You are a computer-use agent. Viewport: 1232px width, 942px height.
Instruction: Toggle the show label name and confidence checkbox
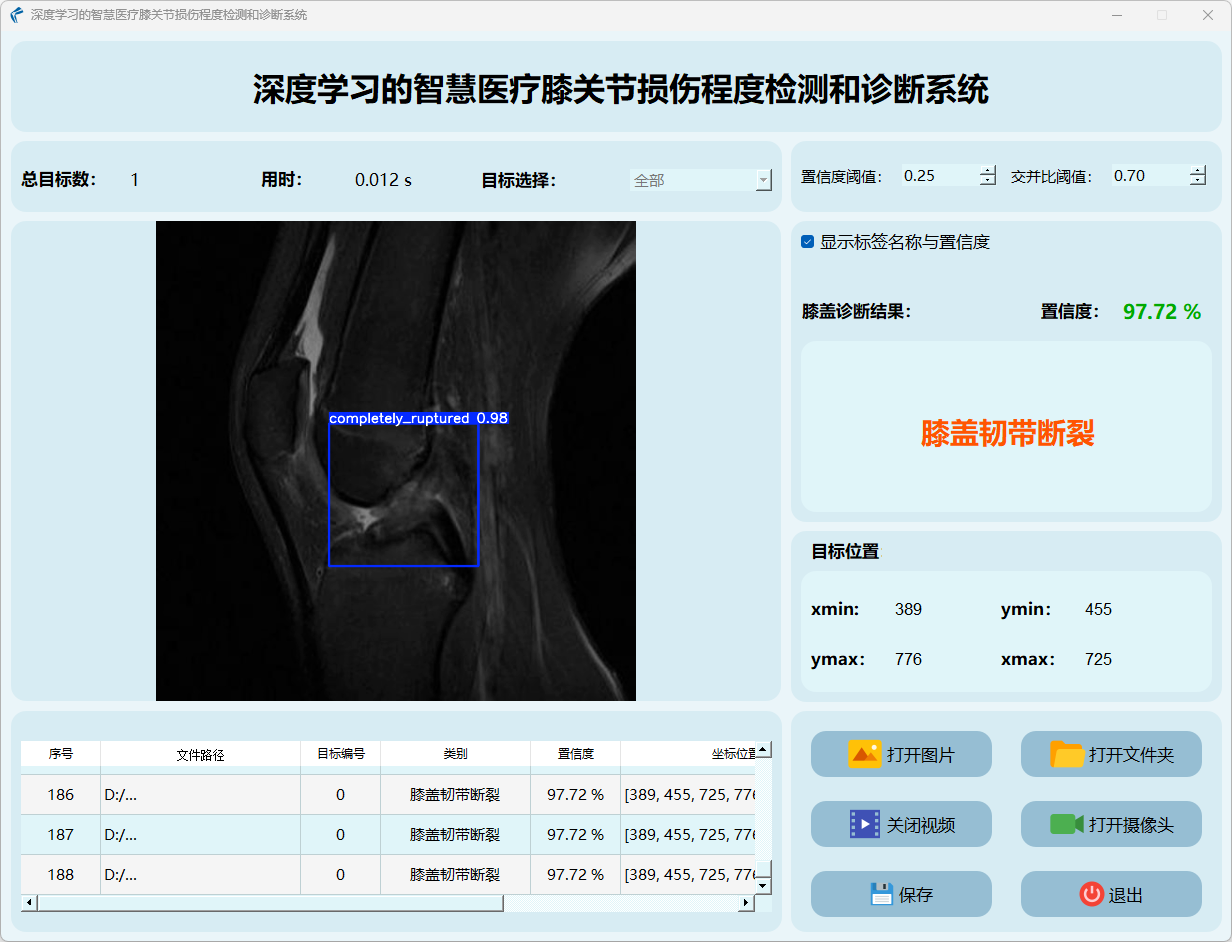(808, 242)
